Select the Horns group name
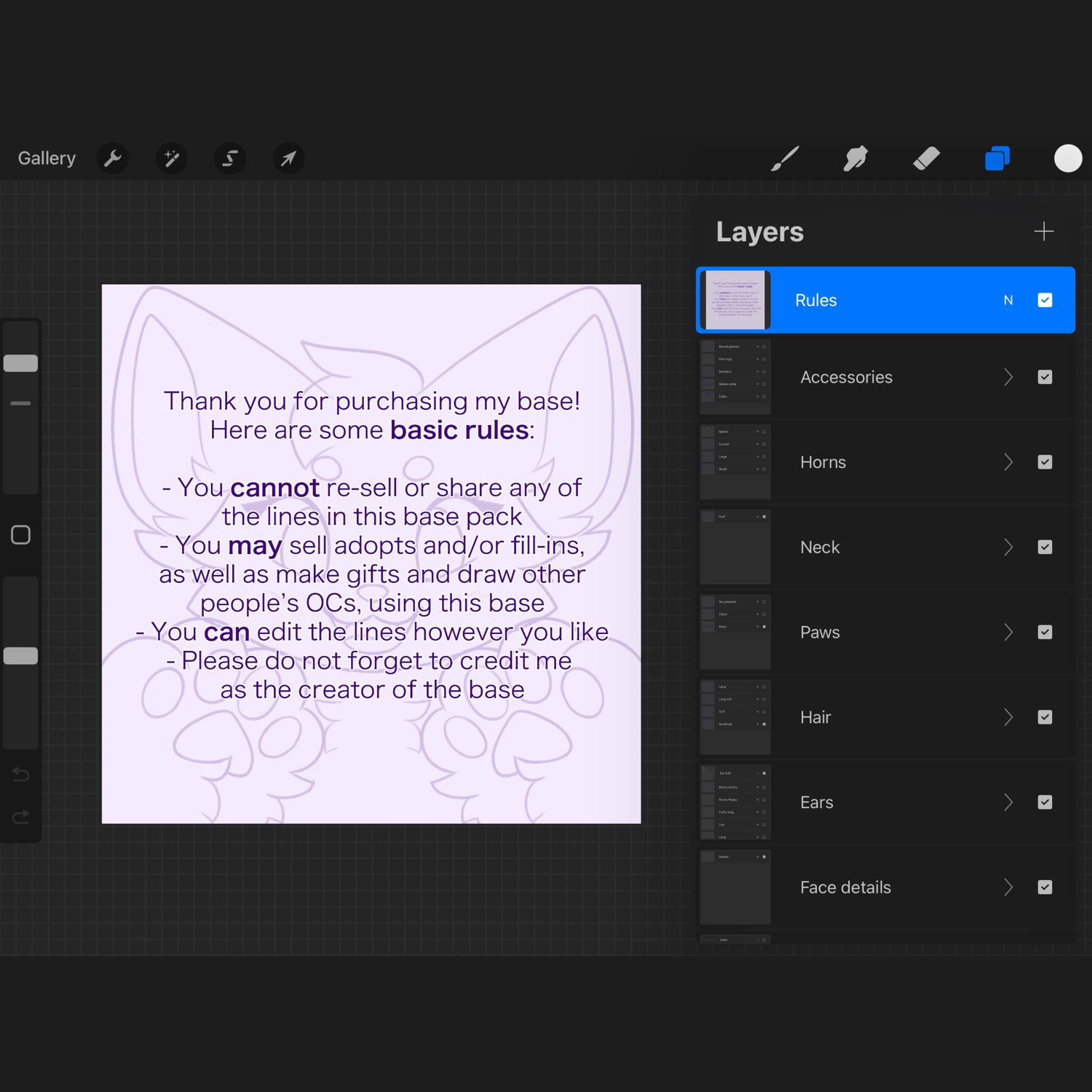 [x=823, y=462]
